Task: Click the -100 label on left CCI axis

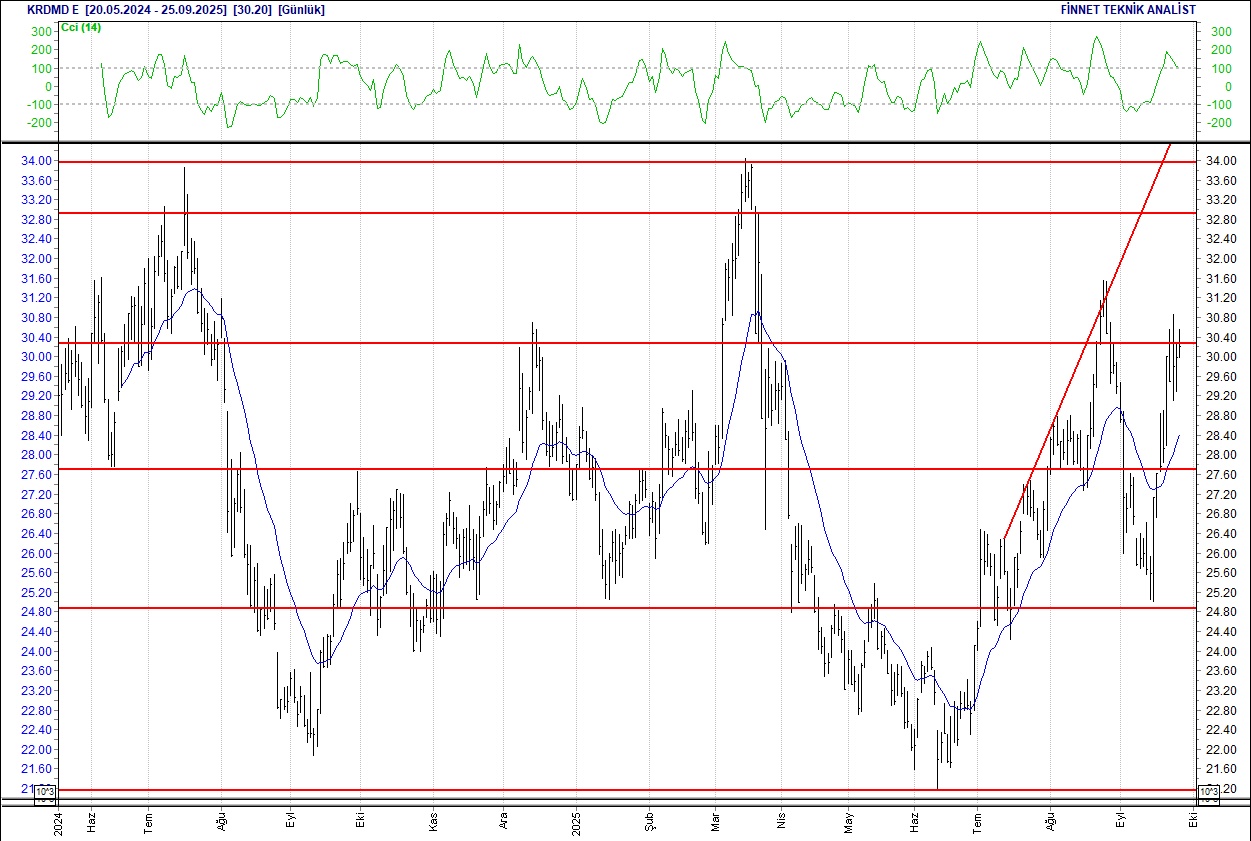Action: coord(38,105)
